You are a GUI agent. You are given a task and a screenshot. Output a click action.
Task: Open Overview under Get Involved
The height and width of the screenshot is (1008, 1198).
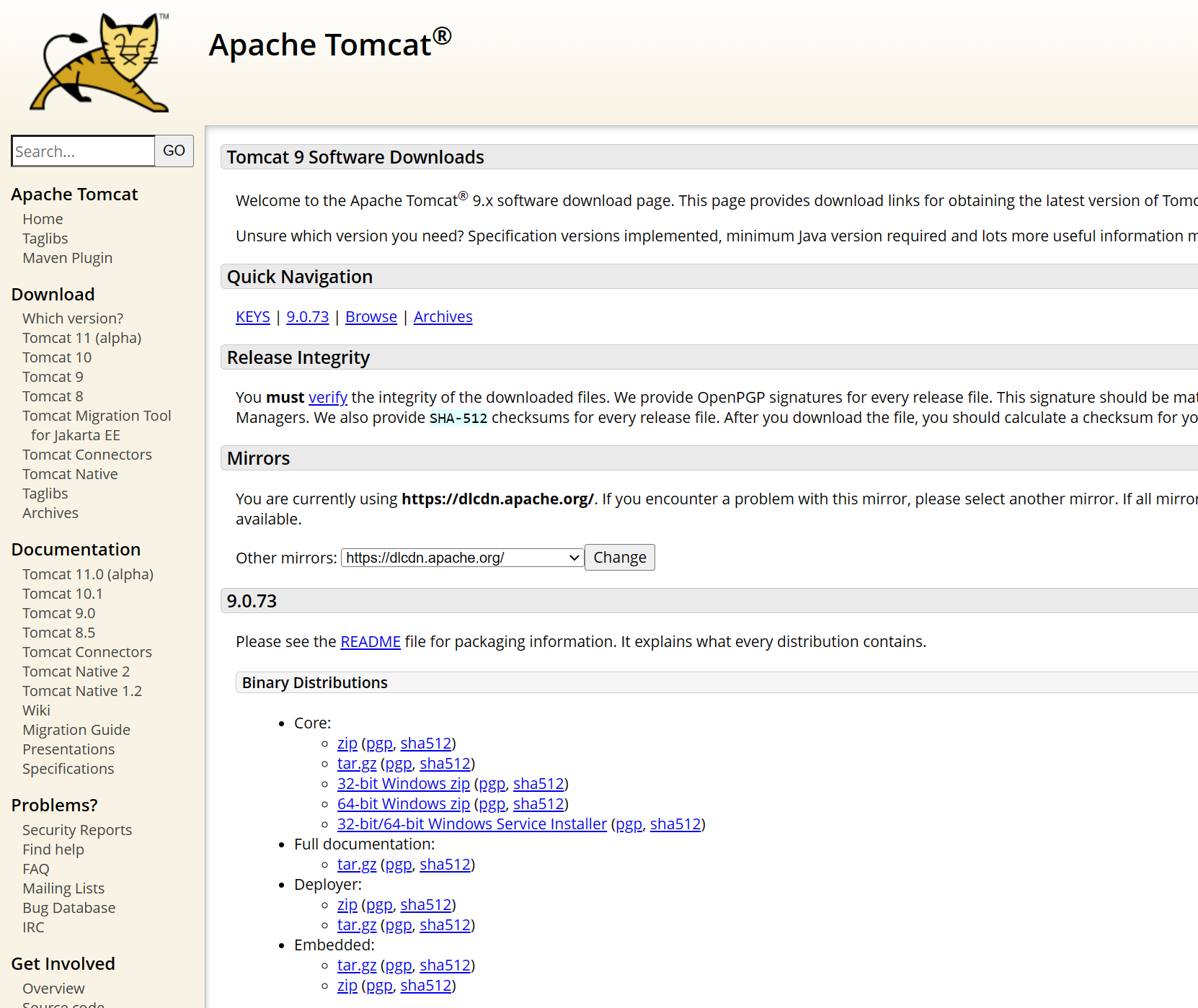53,989
